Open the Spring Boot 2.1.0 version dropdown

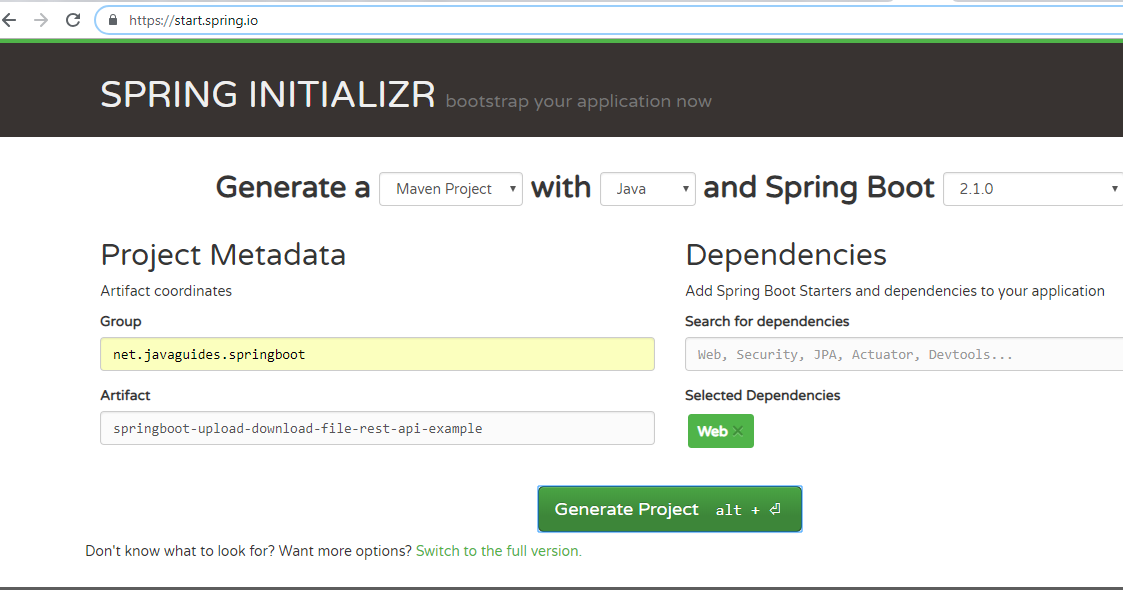pyautogui.click(x=1032, y=188)
